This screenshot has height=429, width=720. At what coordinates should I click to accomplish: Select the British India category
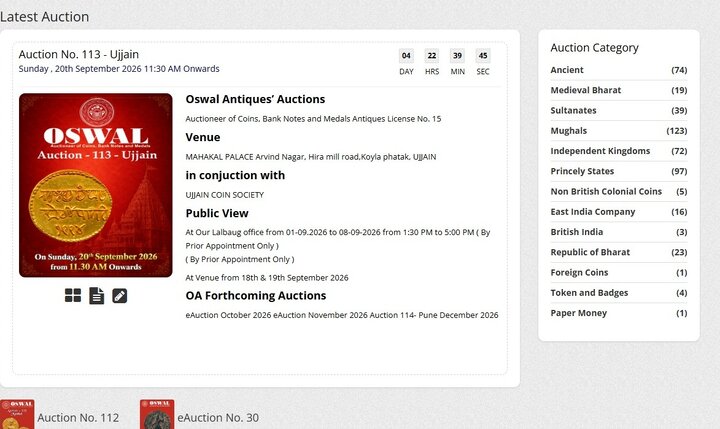pos(576,231)
